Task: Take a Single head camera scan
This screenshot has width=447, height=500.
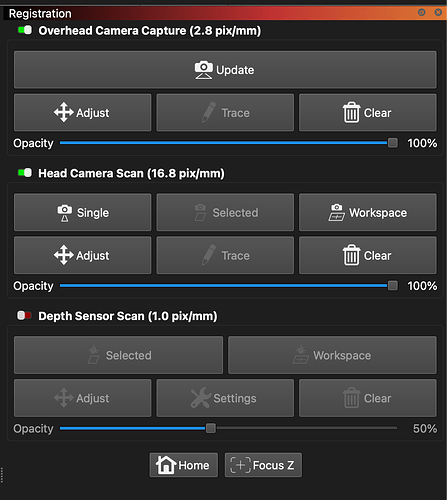Action: pos(82,212)
